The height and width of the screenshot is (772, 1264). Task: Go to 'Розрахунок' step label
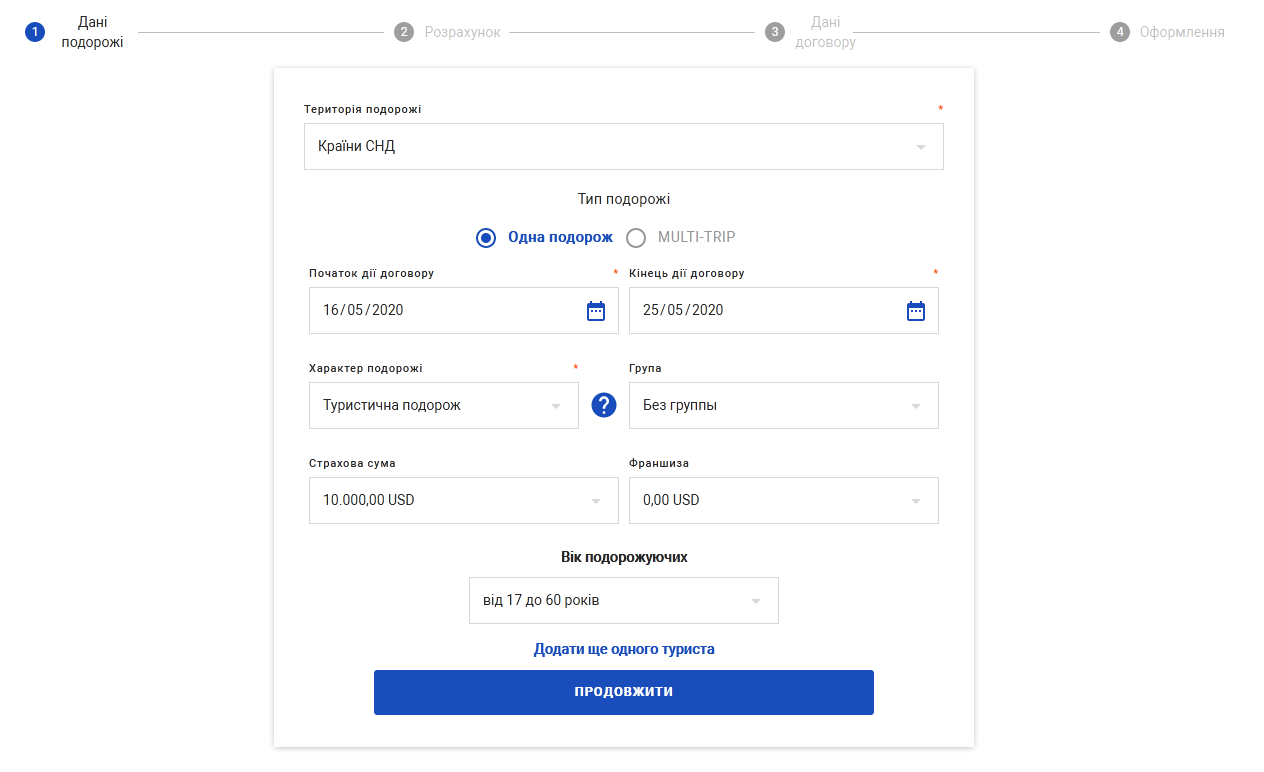462,32
